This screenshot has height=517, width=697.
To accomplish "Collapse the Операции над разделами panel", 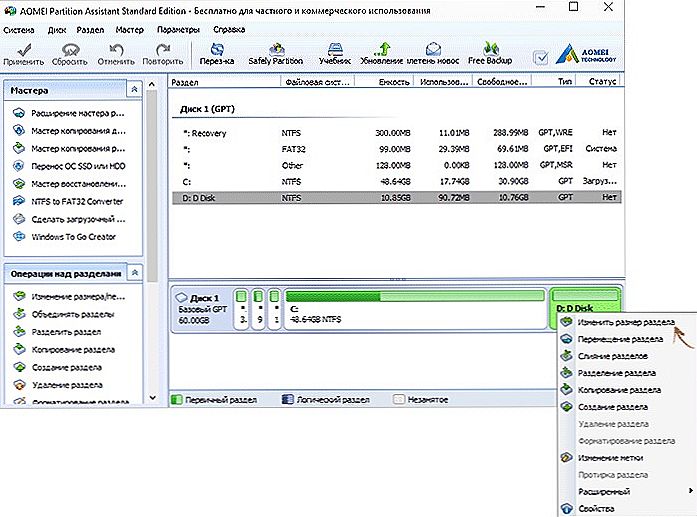I will (x=135, y=273).
